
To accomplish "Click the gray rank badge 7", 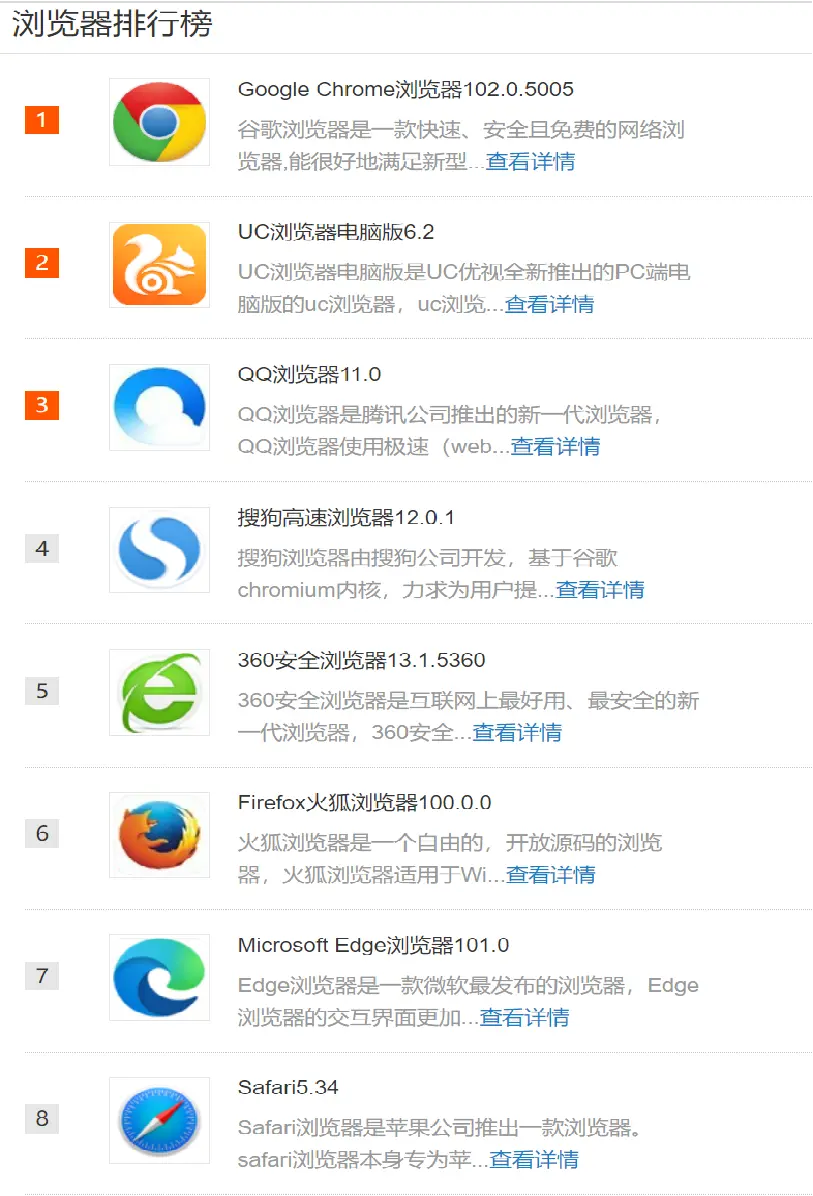I will (x=42, y=976).
